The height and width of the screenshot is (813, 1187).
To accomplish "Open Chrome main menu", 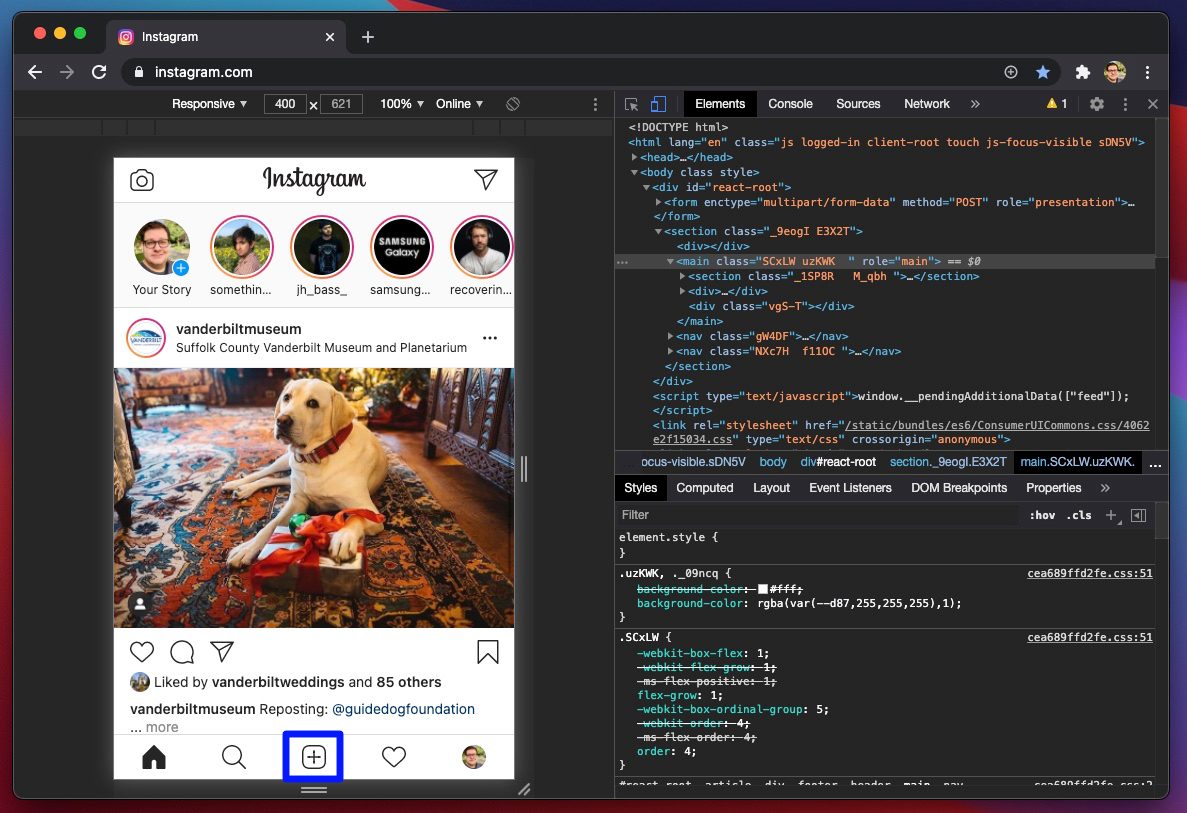I will click(x=1148, y=72).
